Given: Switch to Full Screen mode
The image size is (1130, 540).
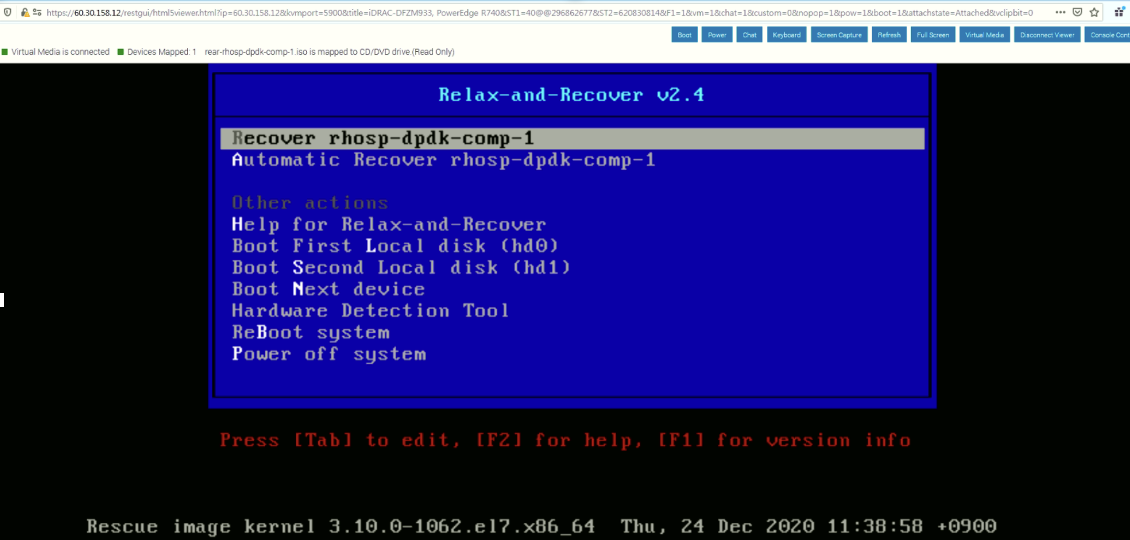Looking at the screenshot, I should [x=933, y=35].
